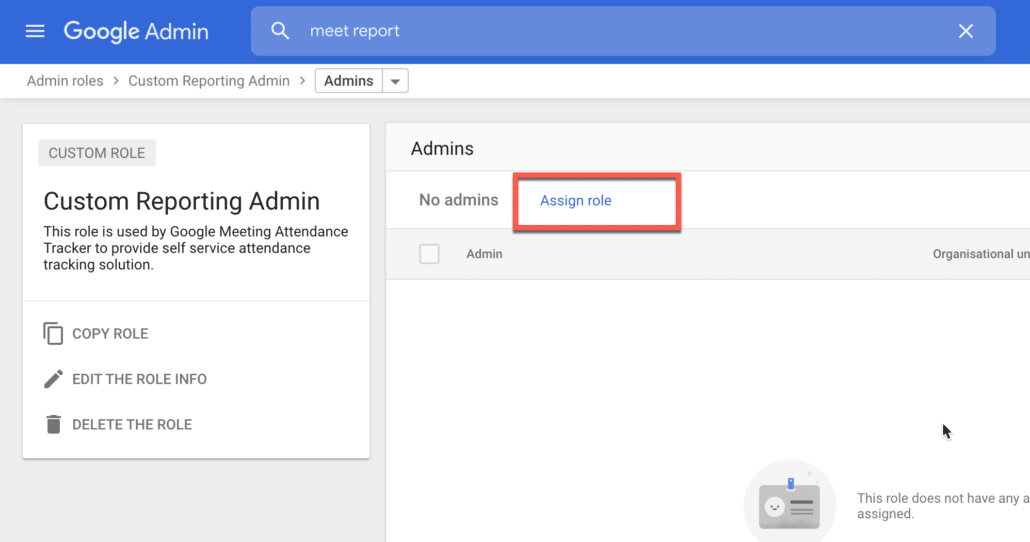The height and width of the screenshot is (542, 1030).
Task: Click COPY ROLE label
Action: (x=110, y=334)
